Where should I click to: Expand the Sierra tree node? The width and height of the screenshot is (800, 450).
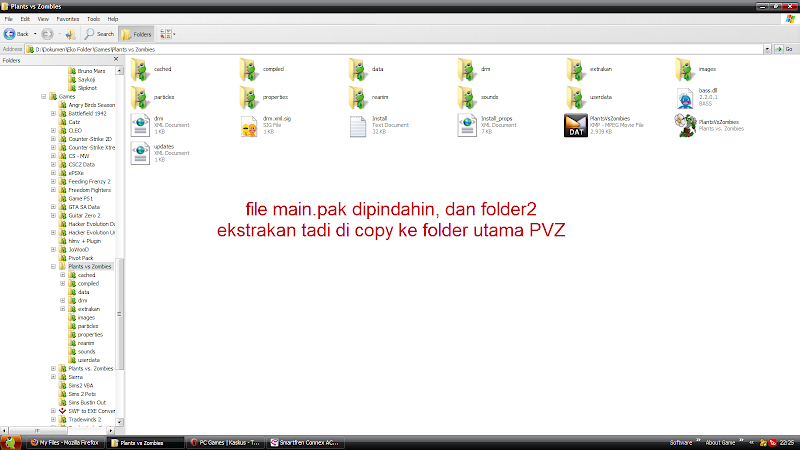click(x=53, y=377)
